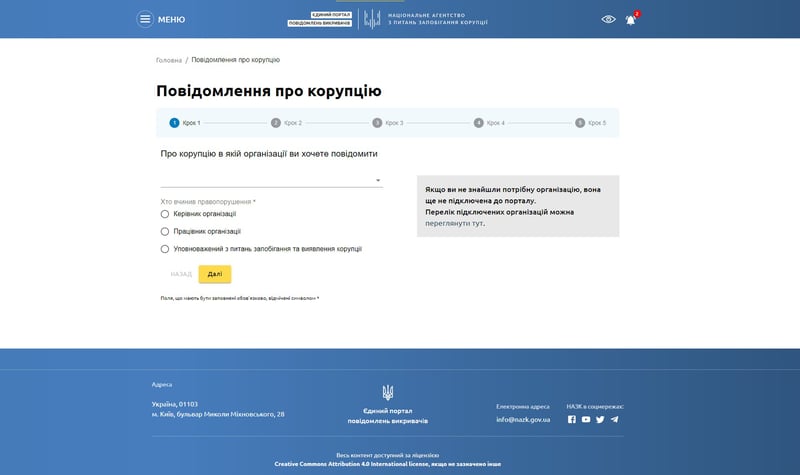Select the 'Працівник організації' radio button
The image size is (800, 475).
(165, 231)
